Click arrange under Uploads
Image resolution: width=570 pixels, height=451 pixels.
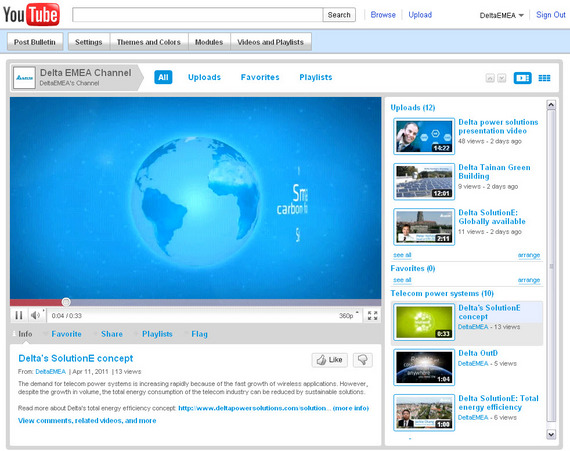[x=529, y=255]
